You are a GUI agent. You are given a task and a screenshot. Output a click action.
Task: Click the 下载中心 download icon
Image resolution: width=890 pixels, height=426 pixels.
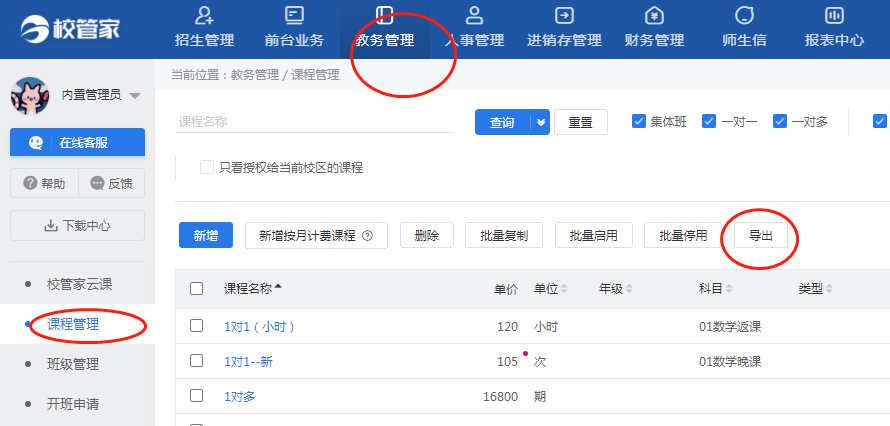pyautogui.click(x=51, y=226)
